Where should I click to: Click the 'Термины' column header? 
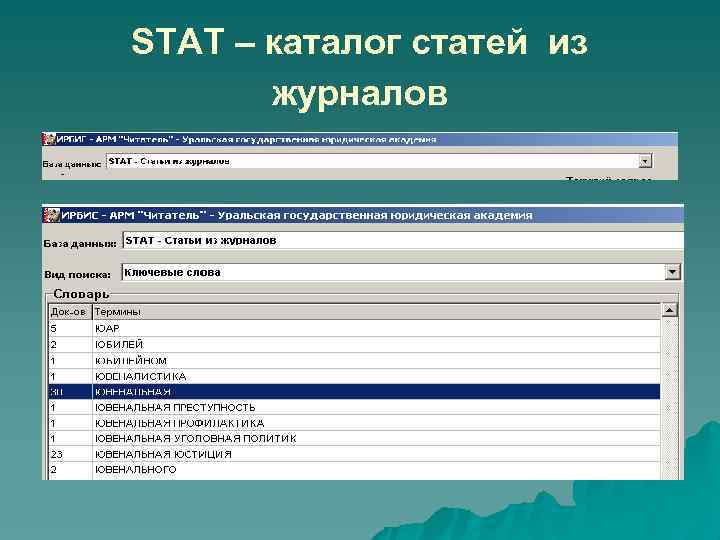pos(376,312)
